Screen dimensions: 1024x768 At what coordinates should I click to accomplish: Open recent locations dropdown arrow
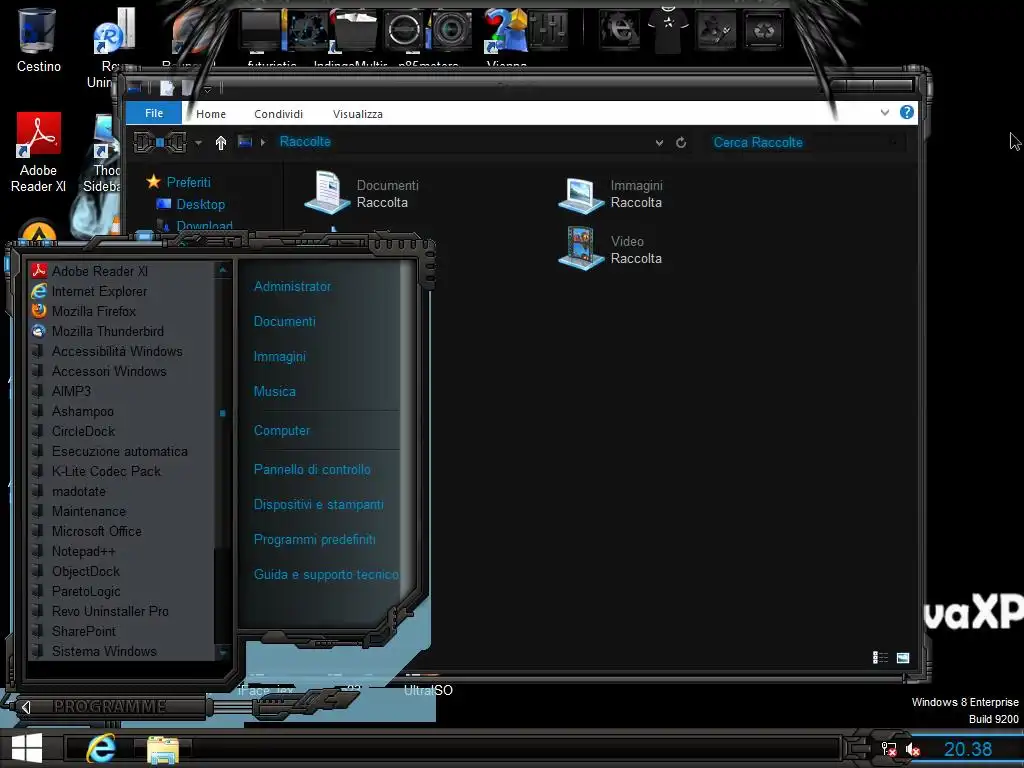click(198, 142)
